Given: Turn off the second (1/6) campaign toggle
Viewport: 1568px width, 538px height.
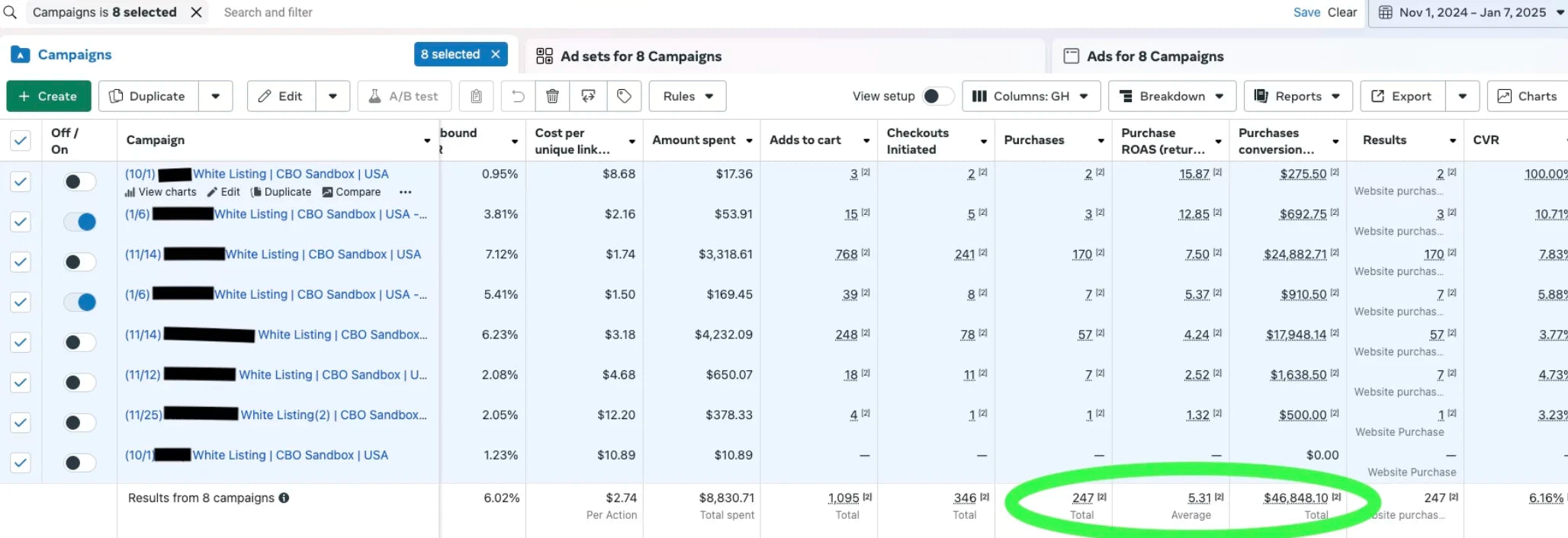Looking at the screenshot, I should pyautogui.click(x=80, y=302).
